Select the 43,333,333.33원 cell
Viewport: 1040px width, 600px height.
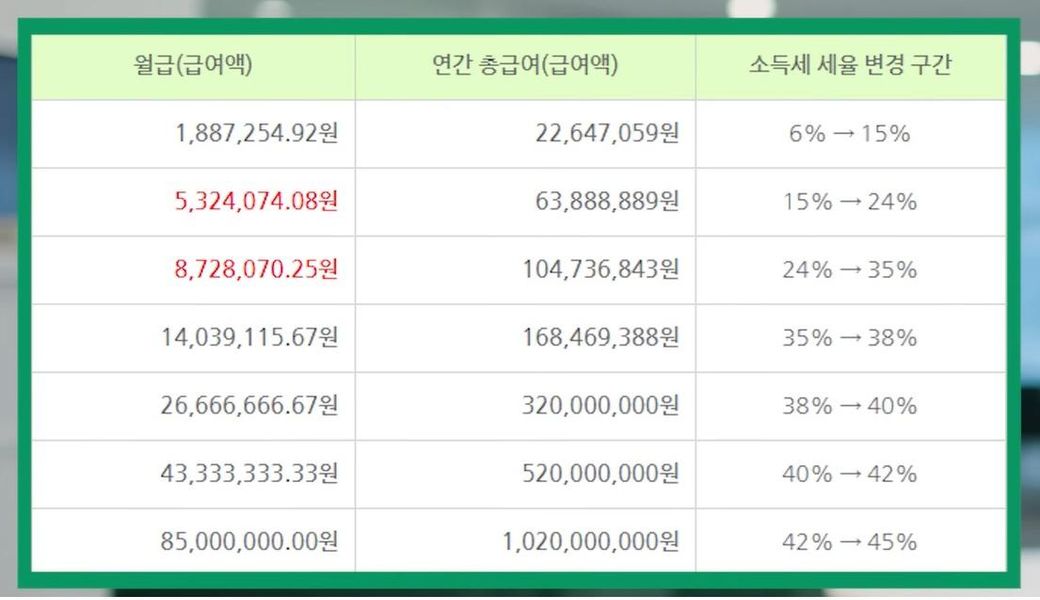[x=249, y=473]
